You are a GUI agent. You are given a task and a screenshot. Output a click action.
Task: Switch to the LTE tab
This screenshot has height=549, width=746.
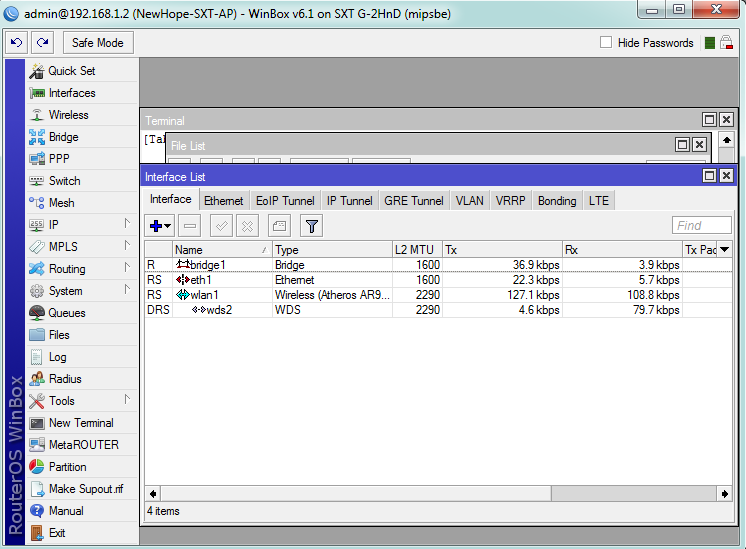pos(599,201)
